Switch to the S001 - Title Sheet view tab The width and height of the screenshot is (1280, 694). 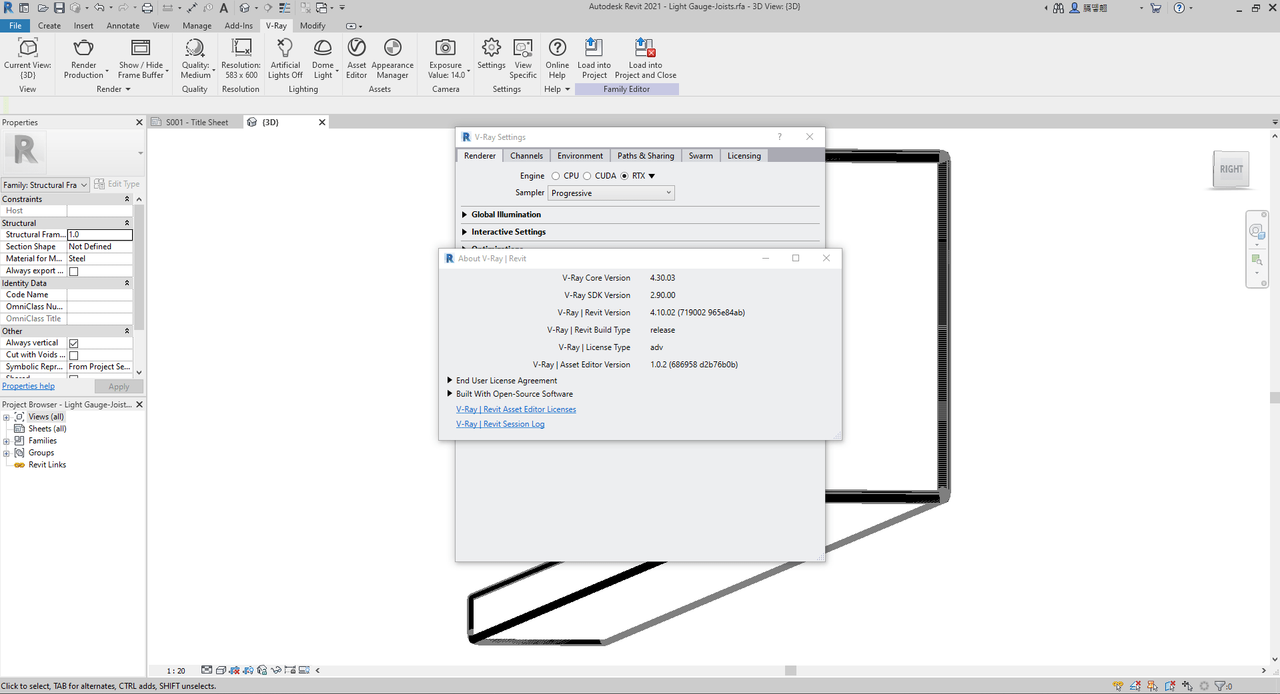pyautogui.click(x=196, y=122)
